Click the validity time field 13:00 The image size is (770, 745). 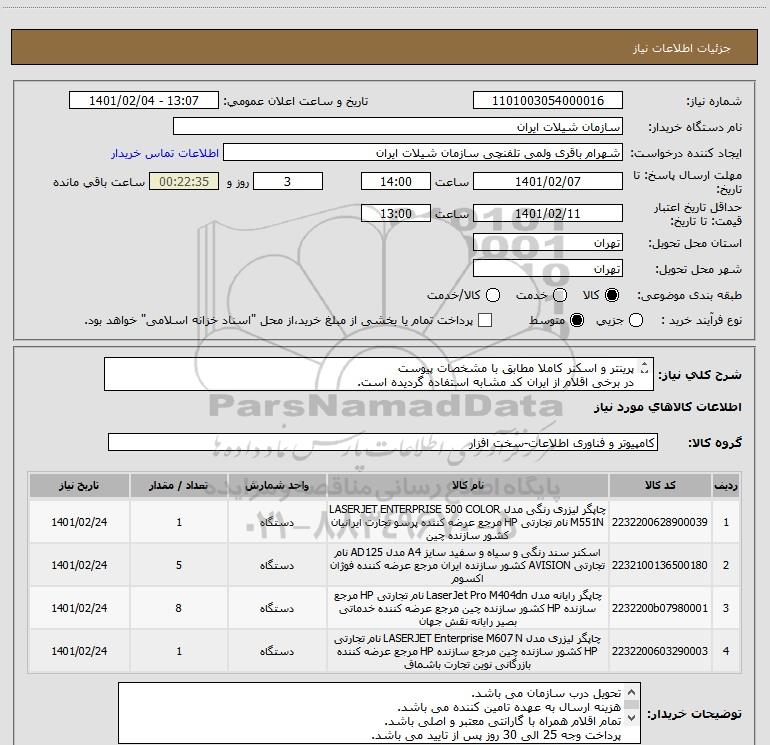[396, 214]
